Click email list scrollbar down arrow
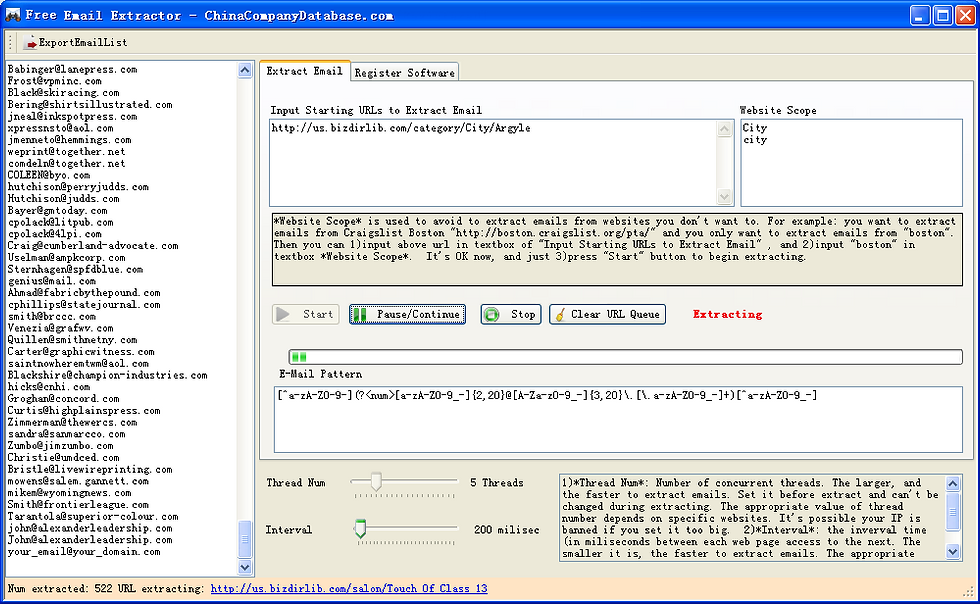The image size is (980, 604). 245,567
